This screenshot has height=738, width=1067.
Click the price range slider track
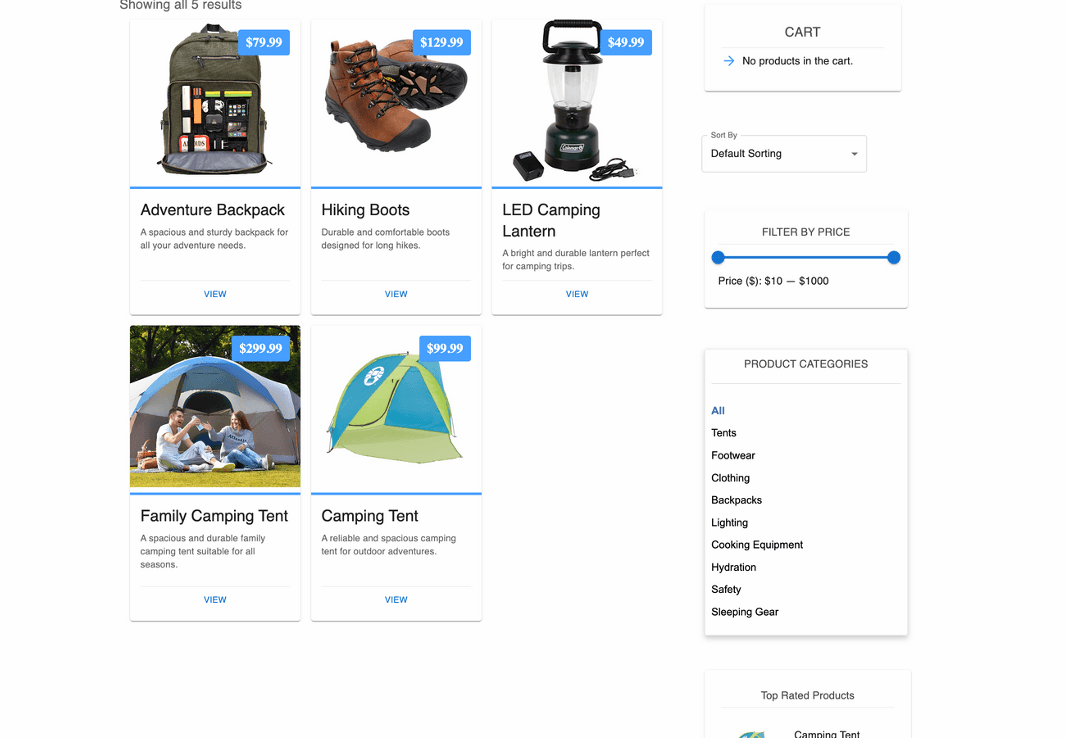tap(806, 257)
